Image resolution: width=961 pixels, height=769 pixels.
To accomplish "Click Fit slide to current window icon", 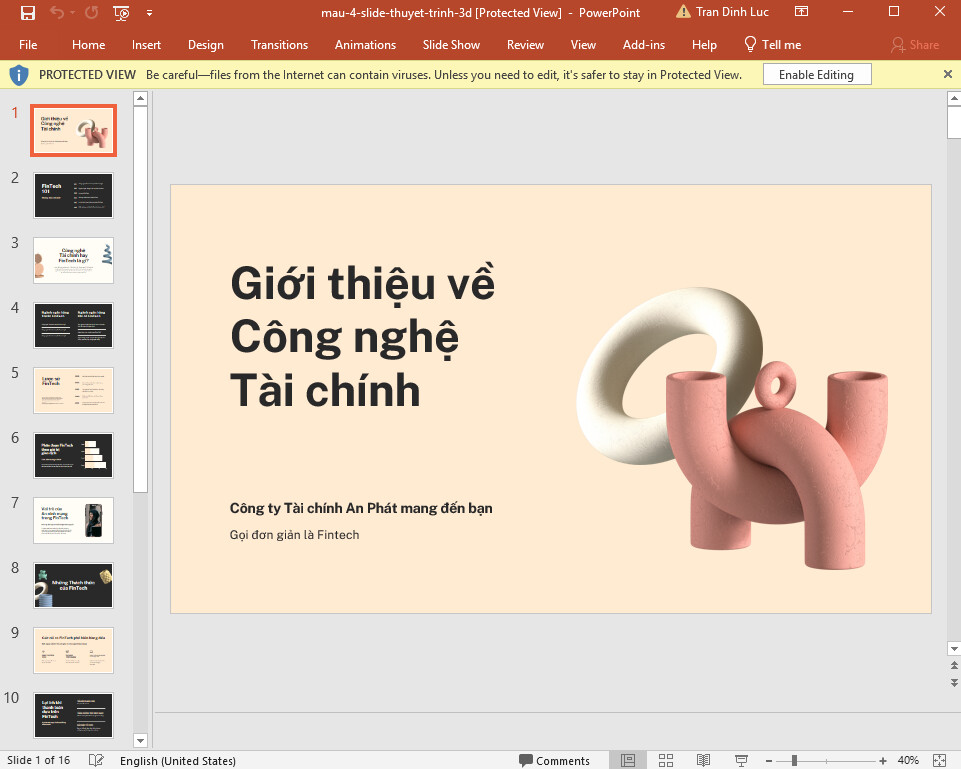I will 937,760.
